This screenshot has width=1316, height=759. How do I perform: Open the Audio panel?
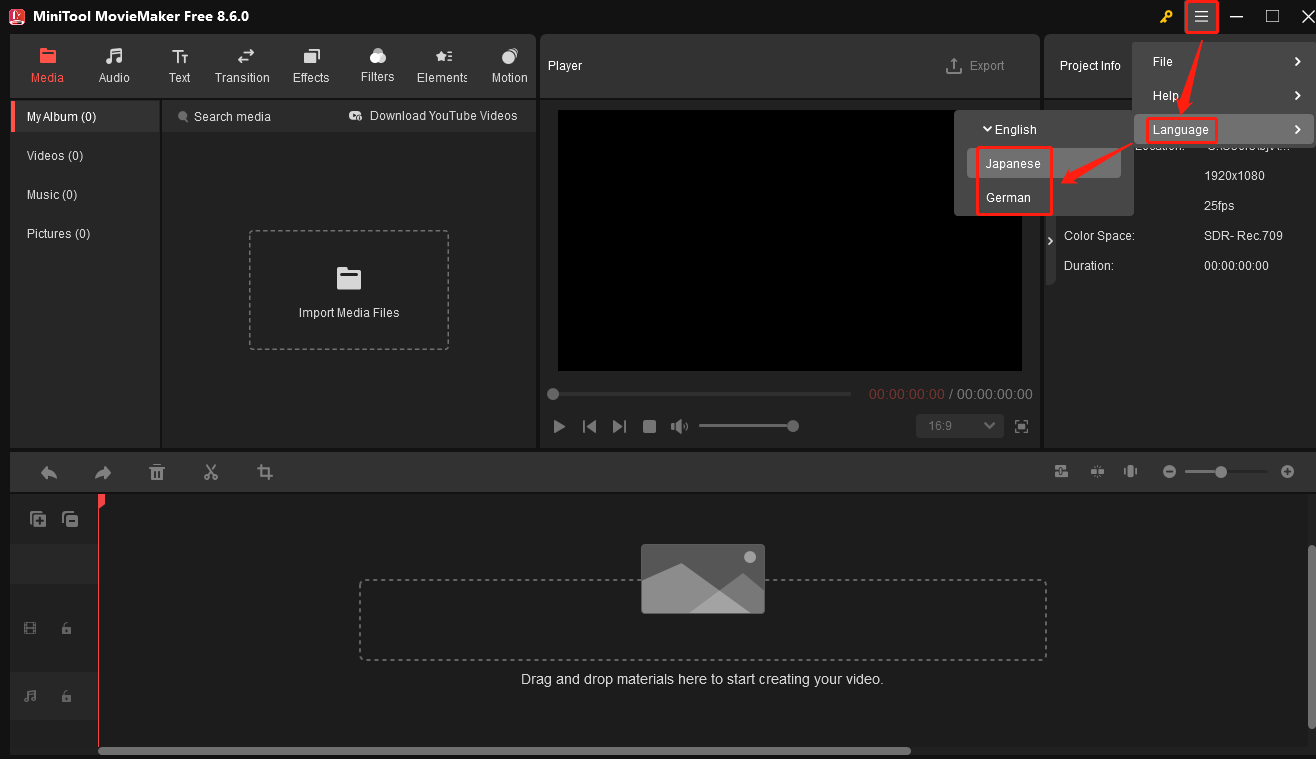click(x=113, y=66)
